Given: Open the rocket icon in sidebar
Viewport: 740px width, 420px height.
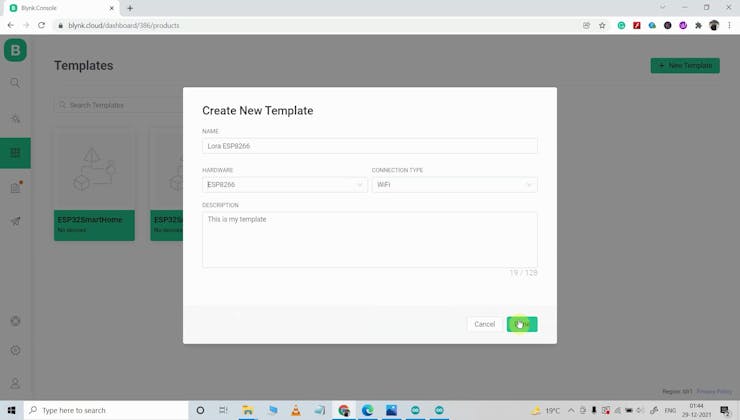Looking at the screenshot, I should (15, 221).
